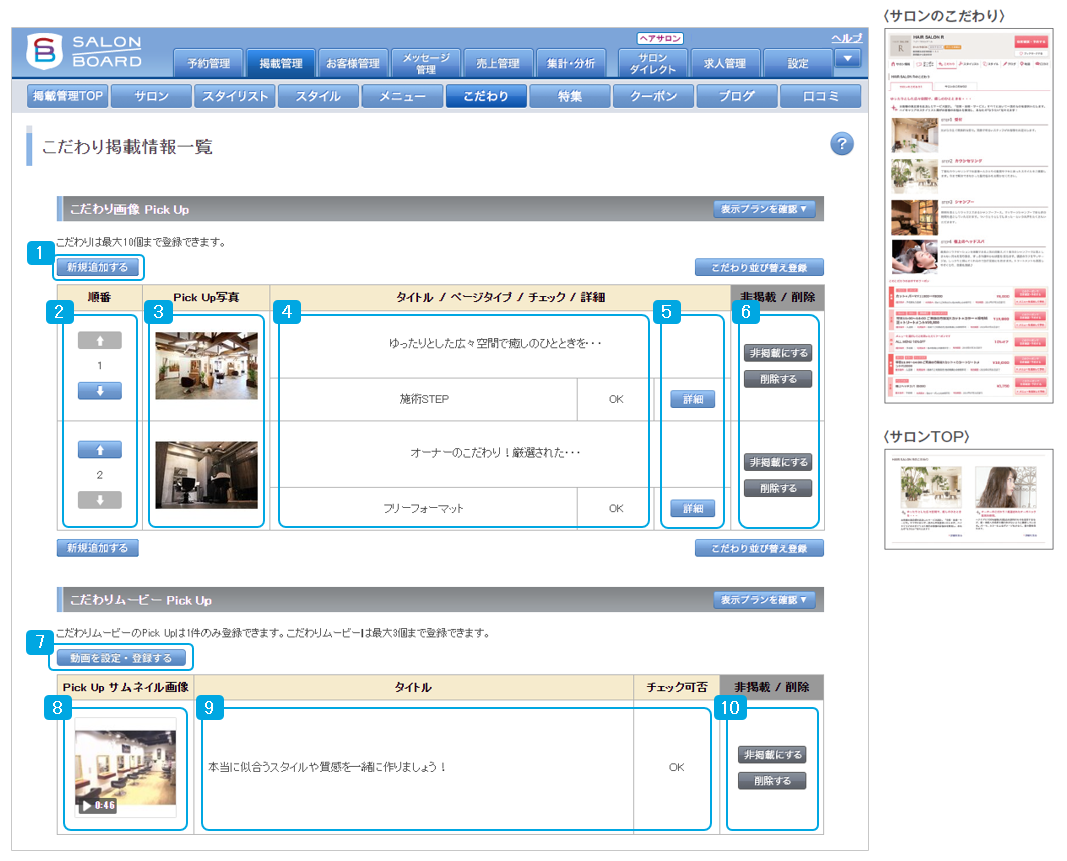This screenshot has width=1067, height=861.
Task: Open the first Pick Up salon photo
Action: click(x=206, y=366)
